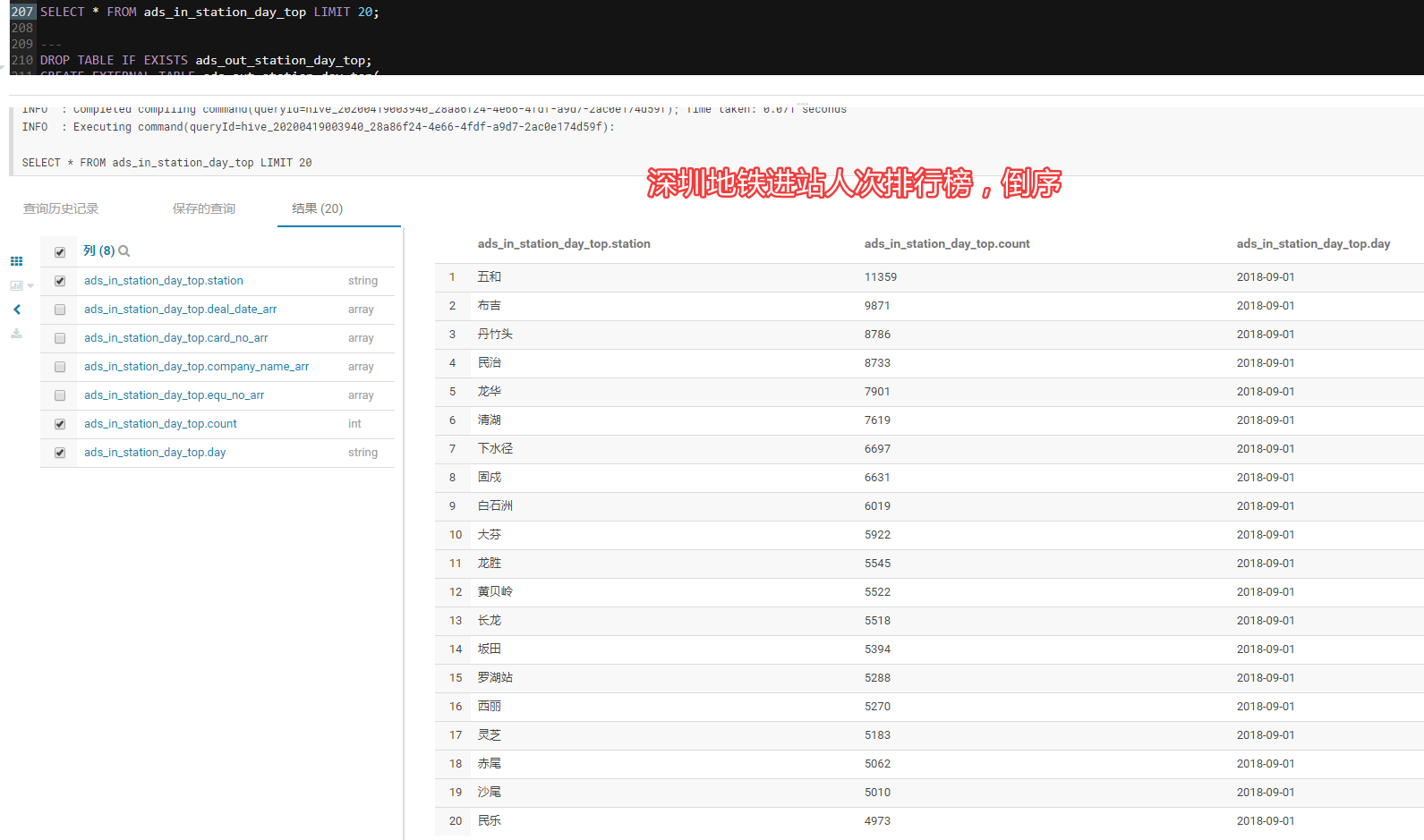Select station cell 黄贝岭
1424x840 pixels.
(495, 592)
